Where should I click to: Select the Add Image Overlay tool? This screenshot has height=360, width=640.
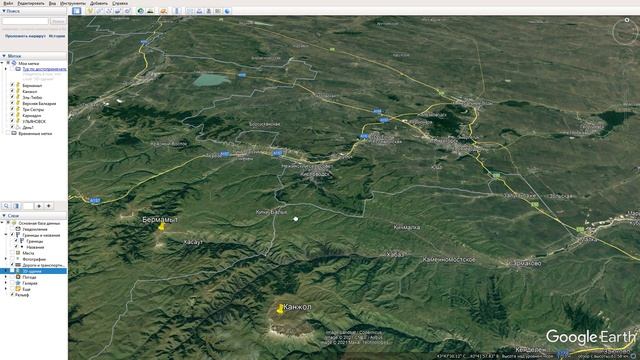(118, 11)
